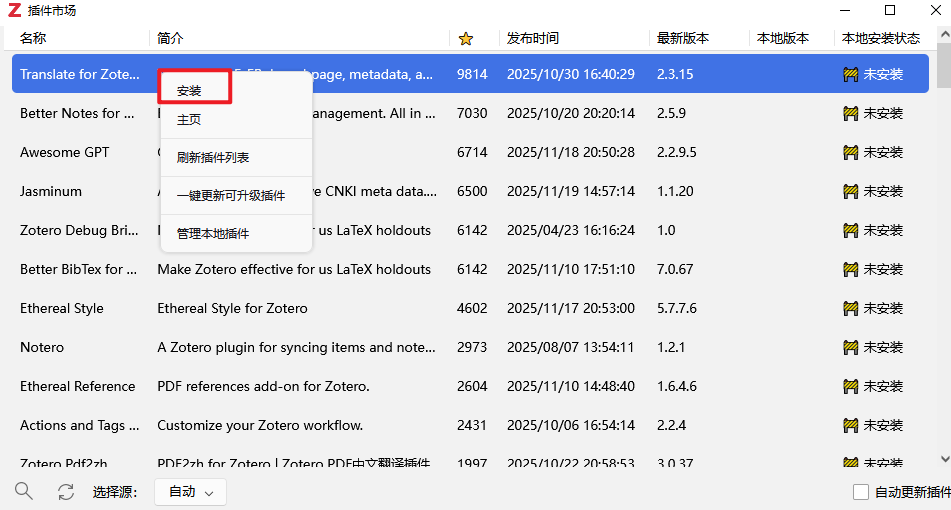Sort by the 发布时间 column header
Screen dimensions: 951x510
533,39
